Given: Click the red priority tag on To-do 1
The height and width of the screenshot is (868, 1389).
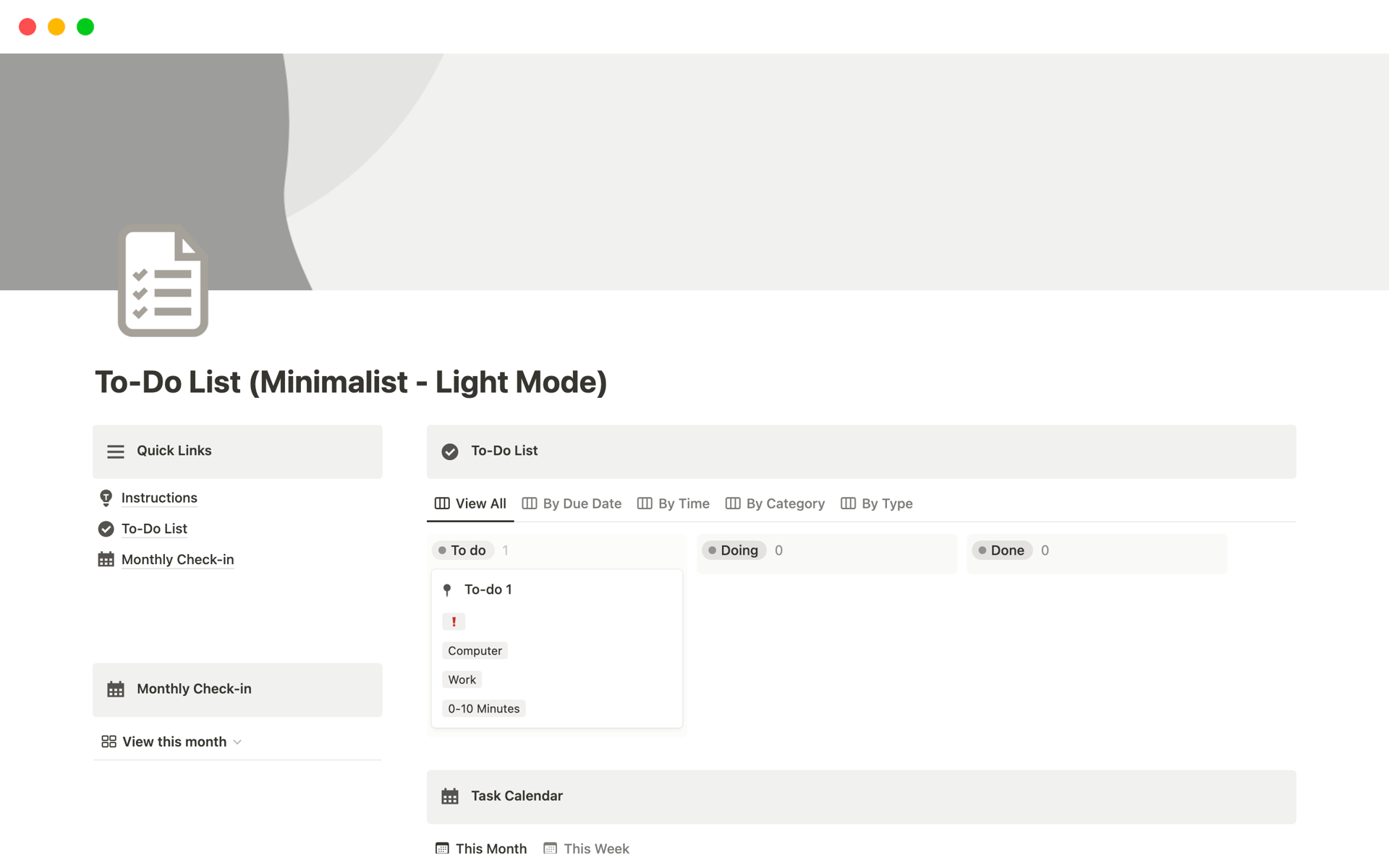Looking at the screenshot, I should (x=454, y=621).
